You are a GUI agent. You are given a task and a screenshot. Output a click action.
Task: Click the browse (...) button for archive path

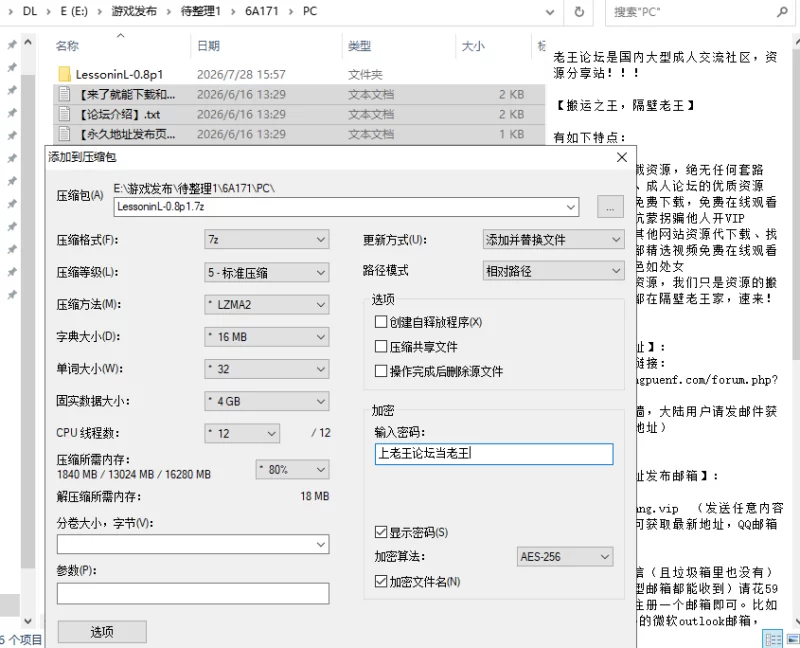[x=610, y=207]
